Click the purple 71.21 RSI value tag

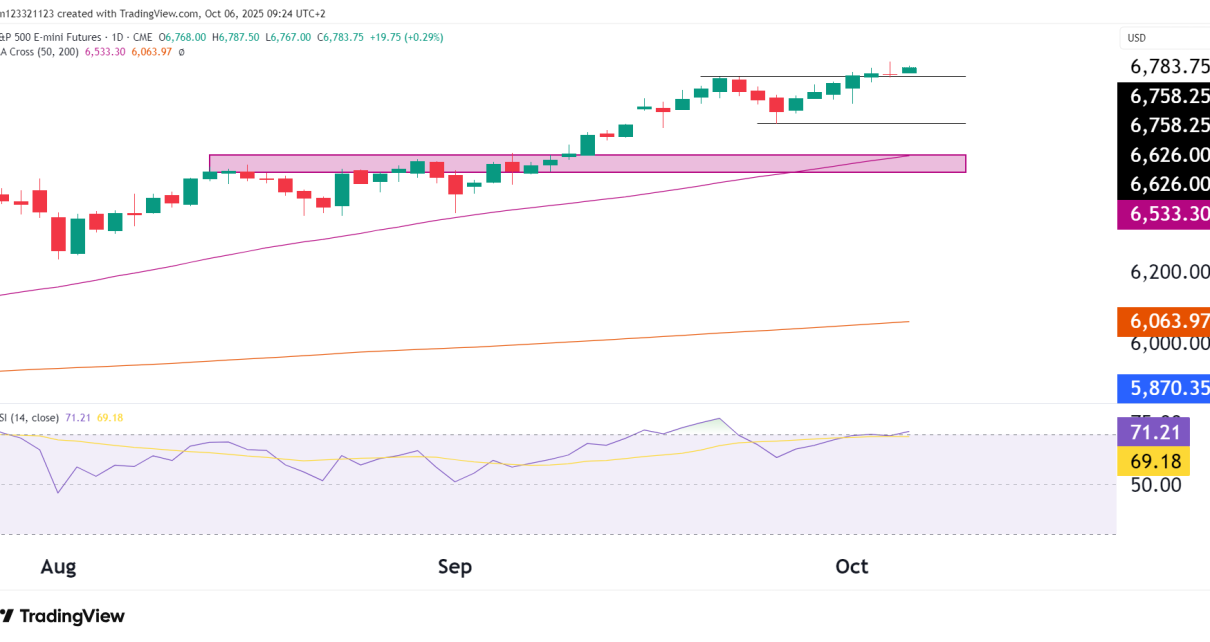click(1153, 433)
